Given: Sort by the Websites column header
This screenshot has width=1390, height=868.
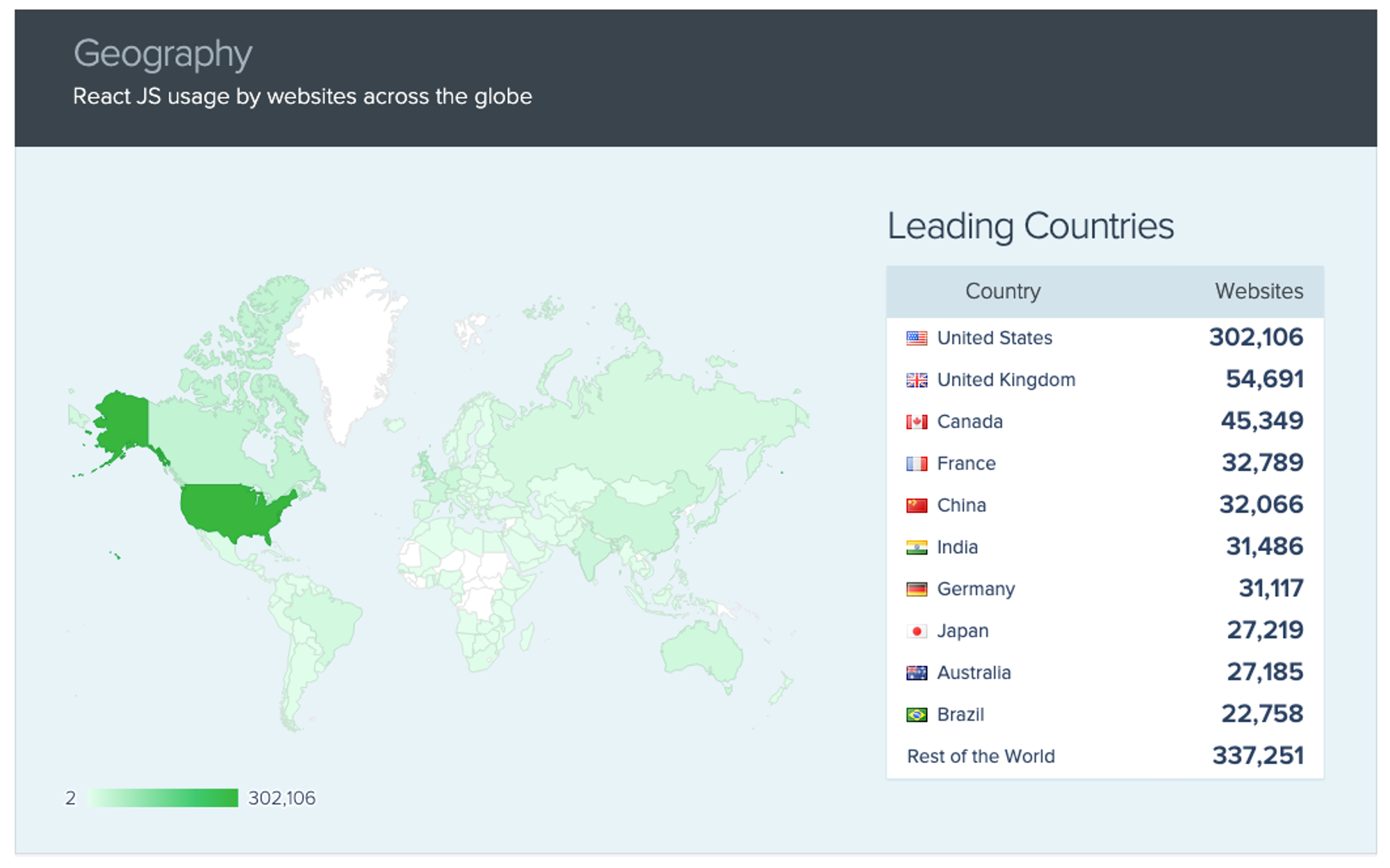Looking at the screenshot, I should [1258, 291].
